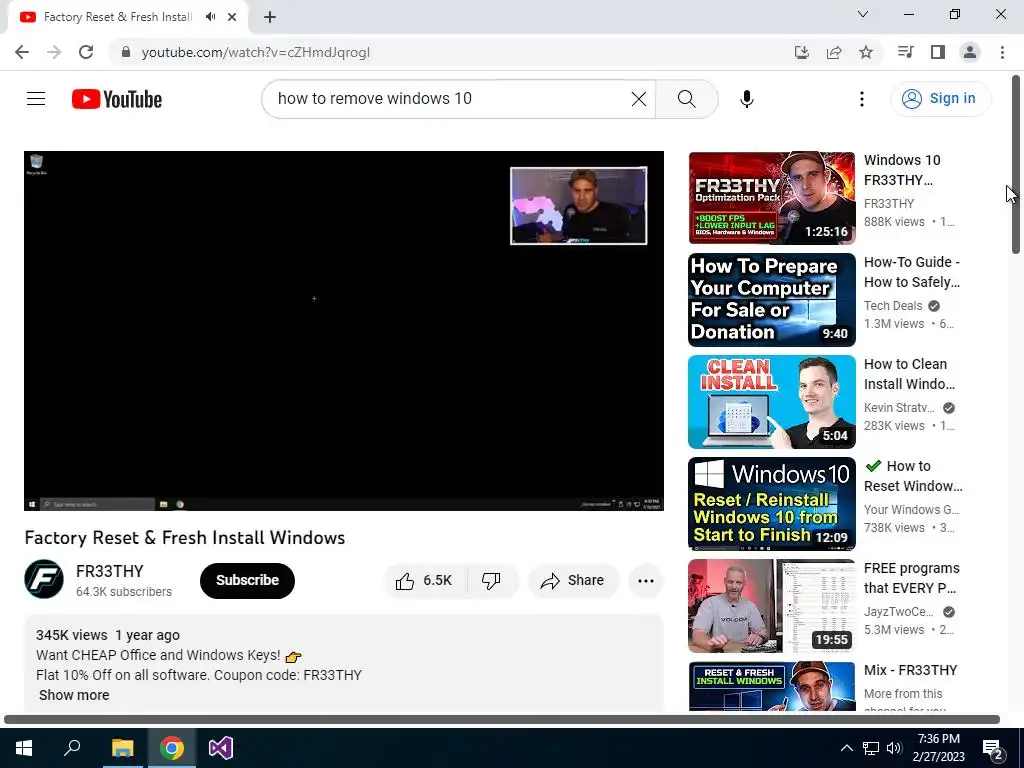Click the address bar URL
This screenshot has width=1024, height=768.
click(x=255, y=52)
